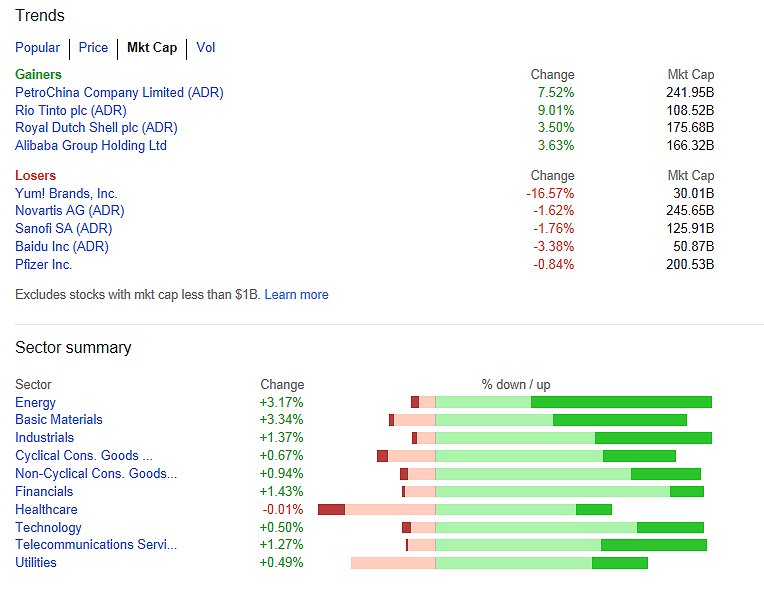This screenshot has width=764, height=598.
Task: Click the Utilities down/up percentage bar
Action: [x=499, y=563]
